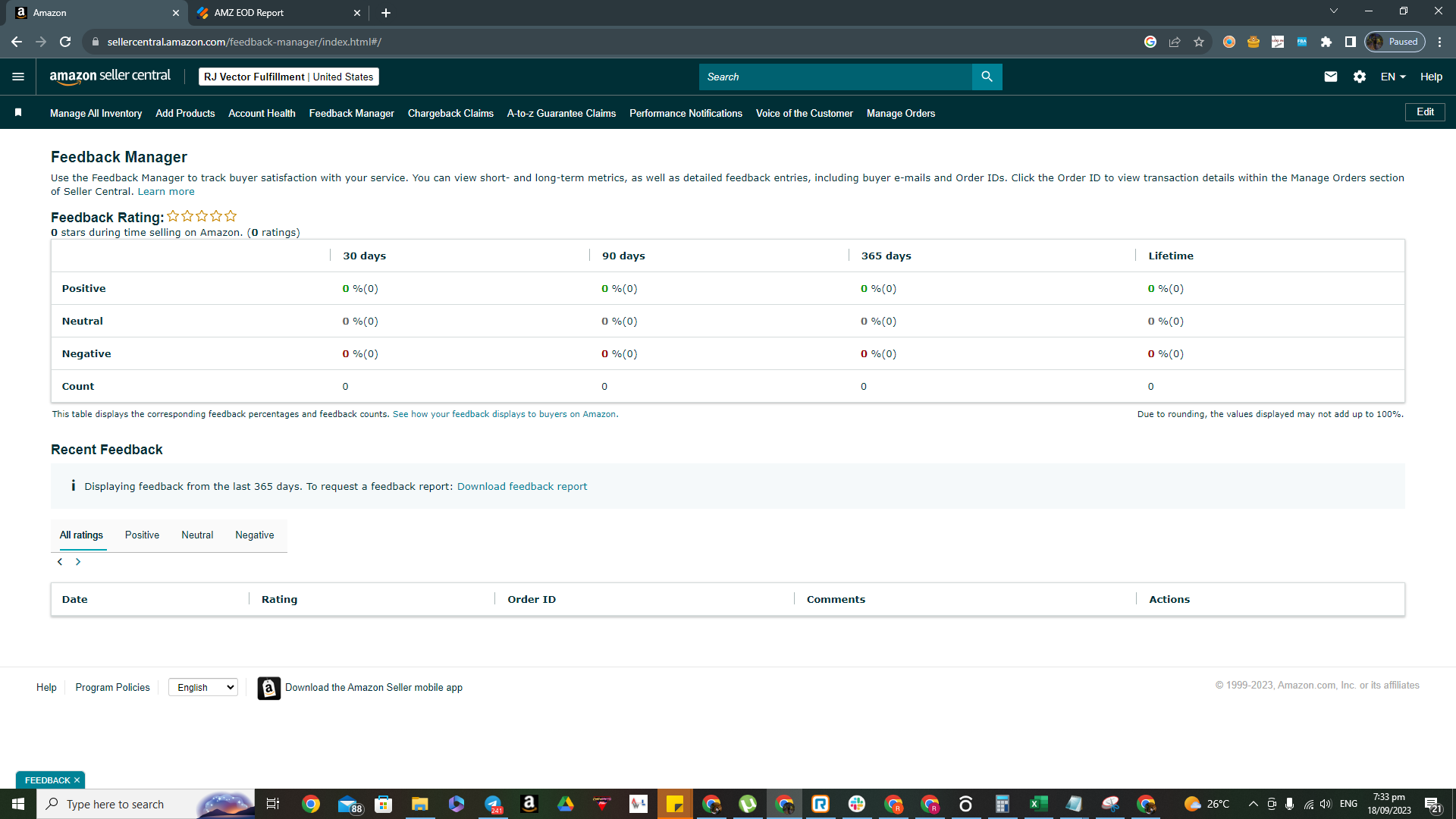1456x819 pixels.
Task: Click the search magnifier button
Action: 987,77
